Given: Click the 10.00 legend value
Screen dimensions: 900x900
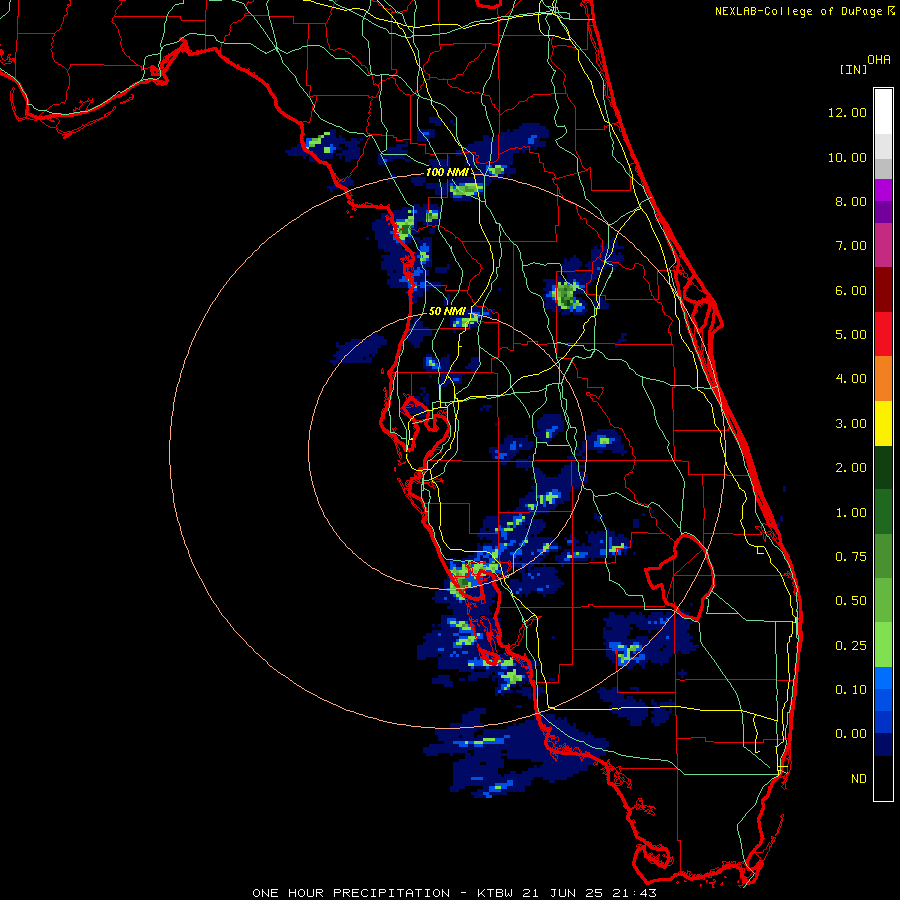Looking at the screenshot, I should tap(847, 157).
